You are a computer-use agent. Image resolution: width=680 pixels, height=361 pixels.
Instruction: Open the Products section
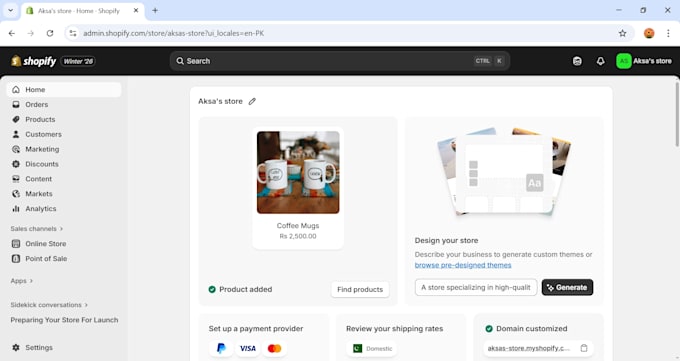tap(40, 119)
